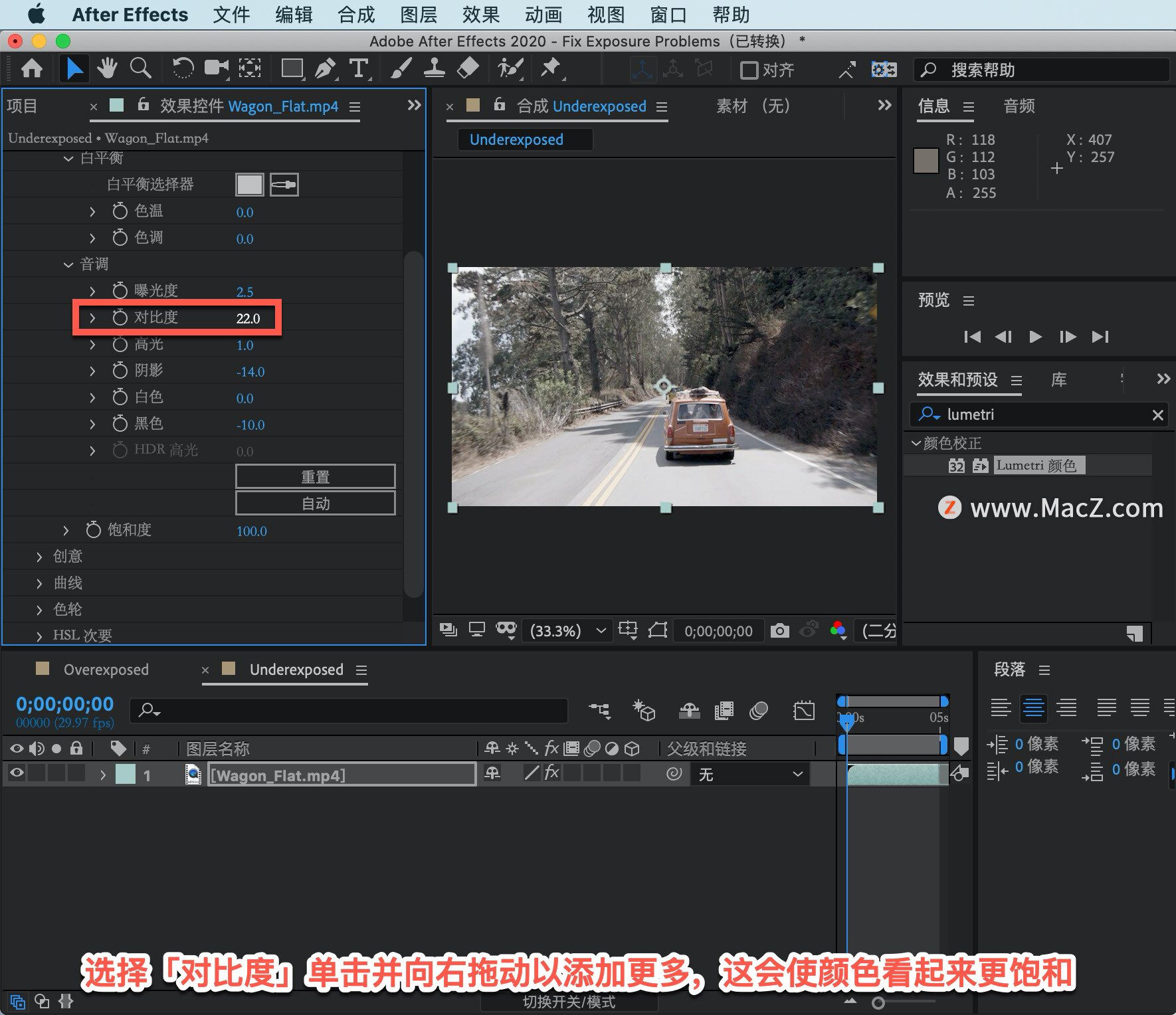The width and height of the screenshot is (1176, 1015).
Task: Toggle stopwatch for 阴影
Action: (x=120, y=371)
